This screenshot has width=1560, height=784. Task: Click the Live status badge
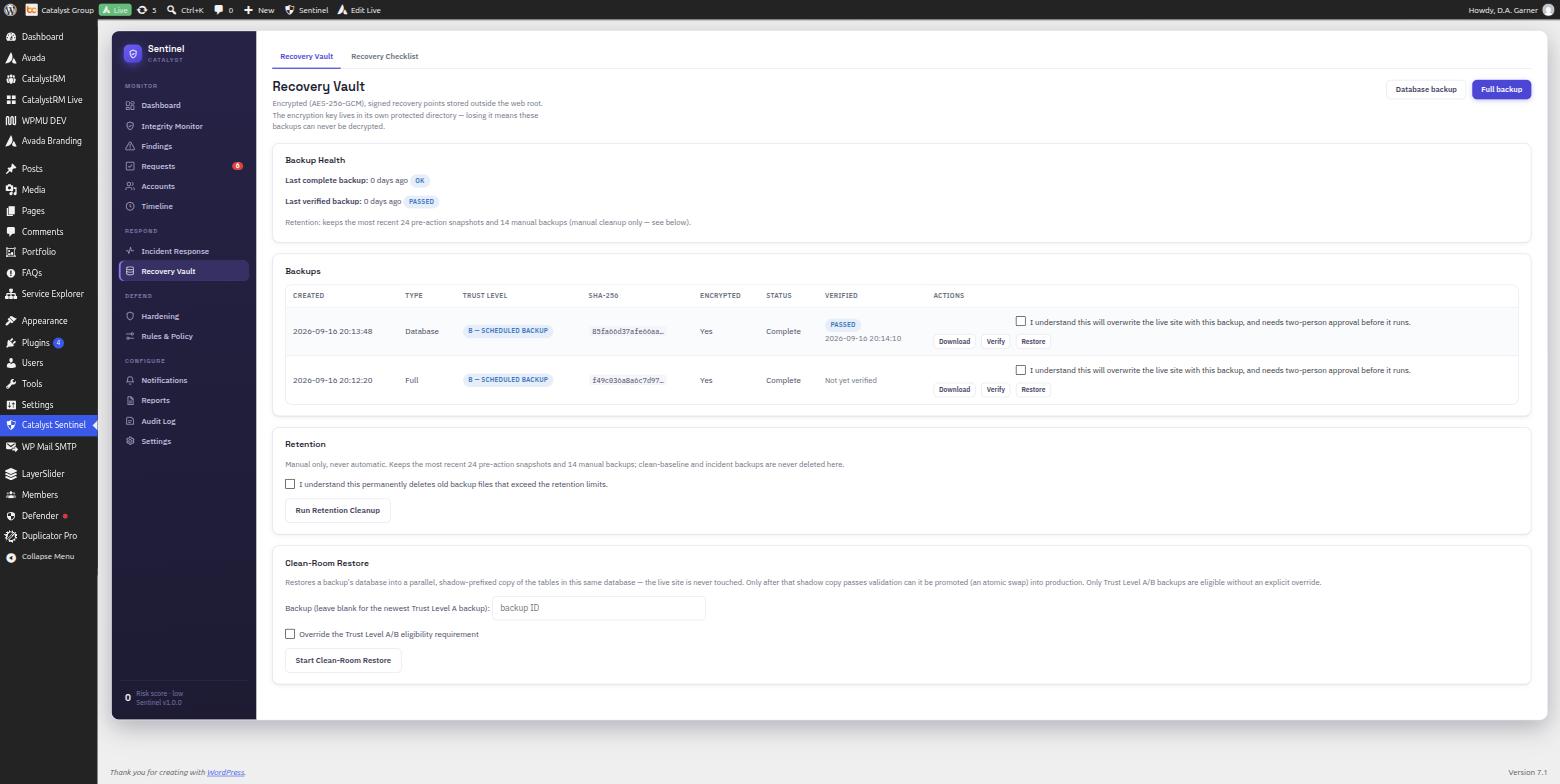pos(115,10)
